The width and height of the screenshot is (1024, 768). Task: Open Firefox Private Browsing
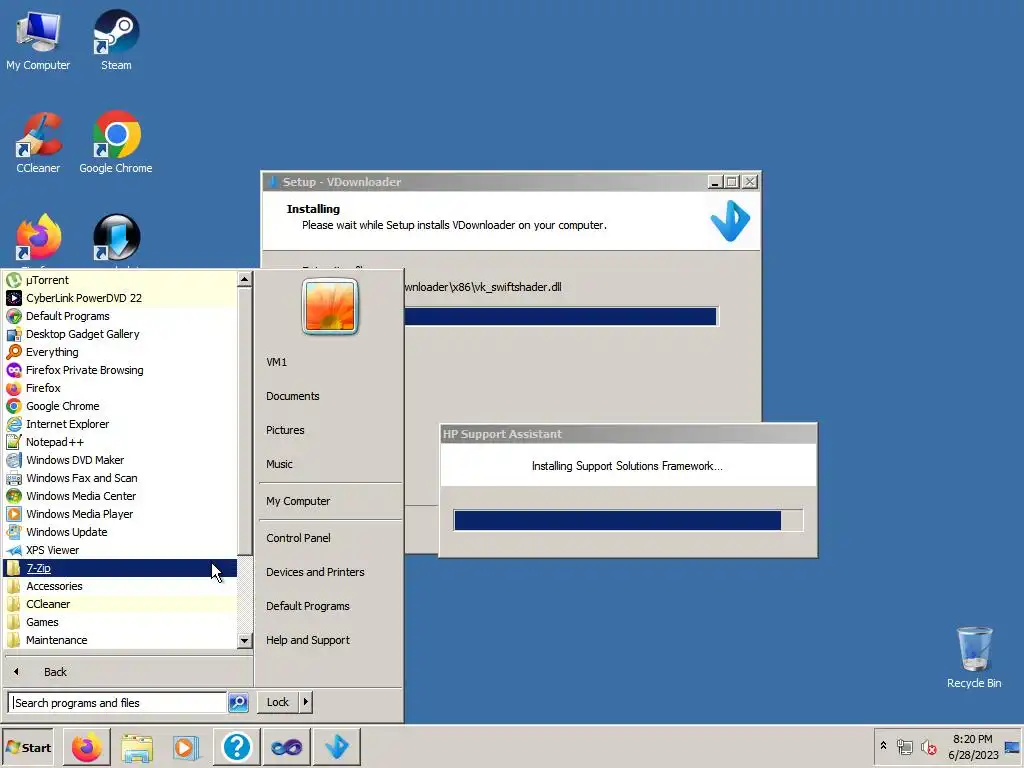121,370
